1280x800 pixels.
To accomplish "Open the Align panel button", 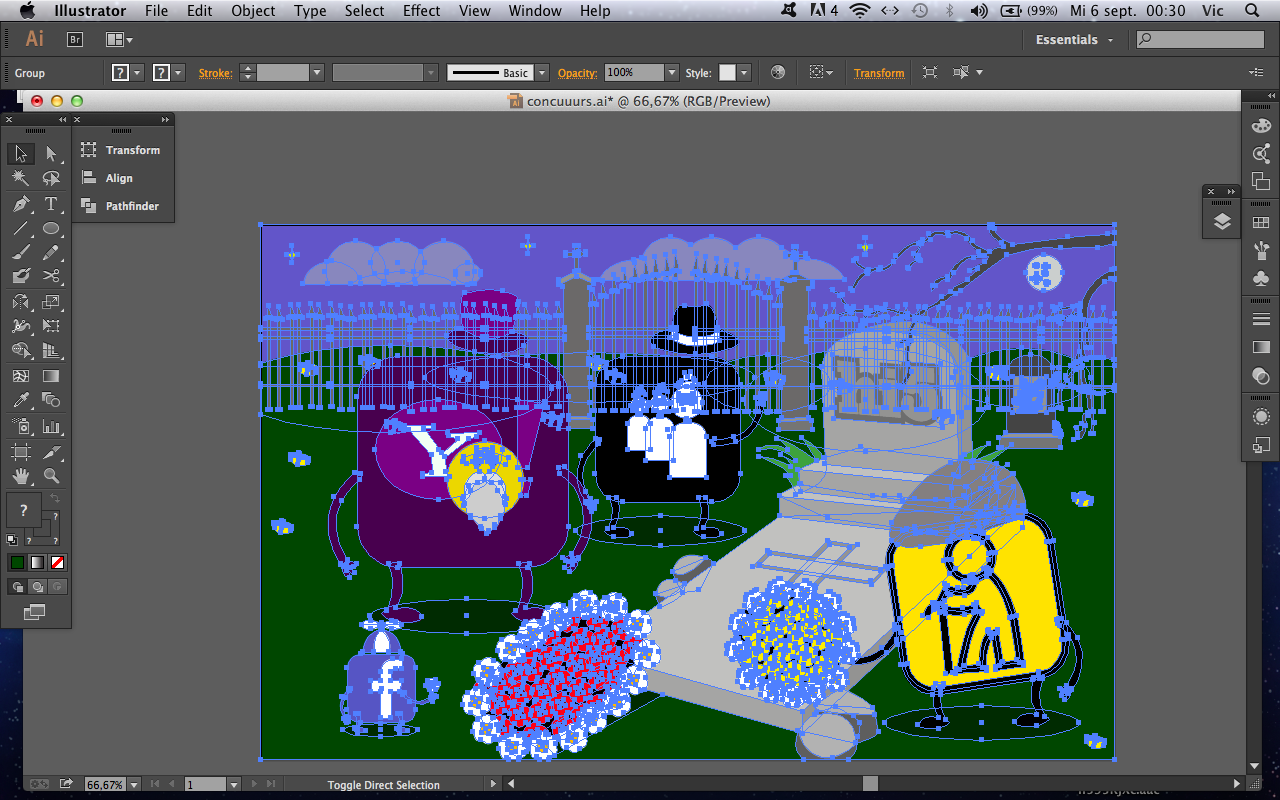I will coord(108,178).
